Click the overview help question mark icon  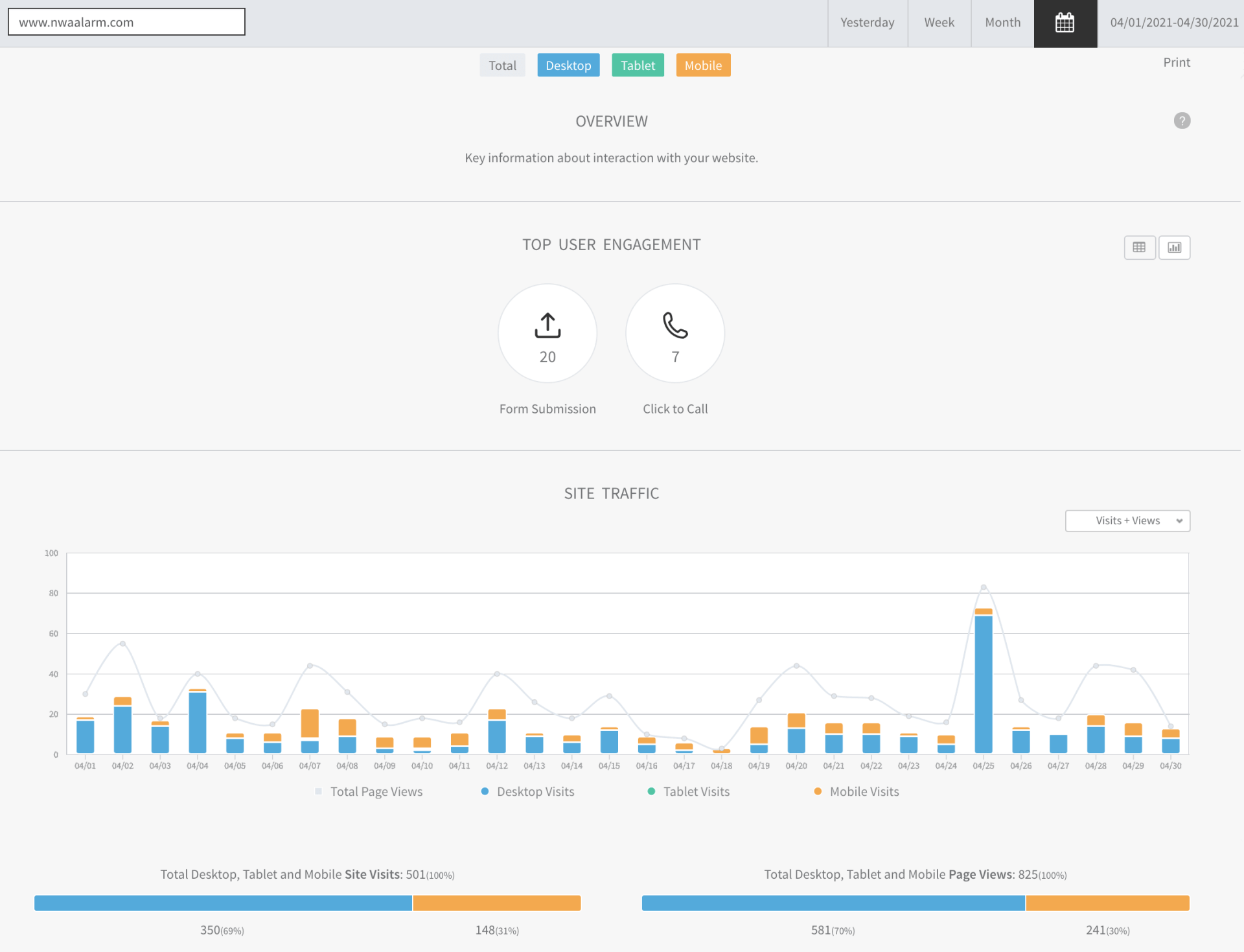click(1182, 121)
